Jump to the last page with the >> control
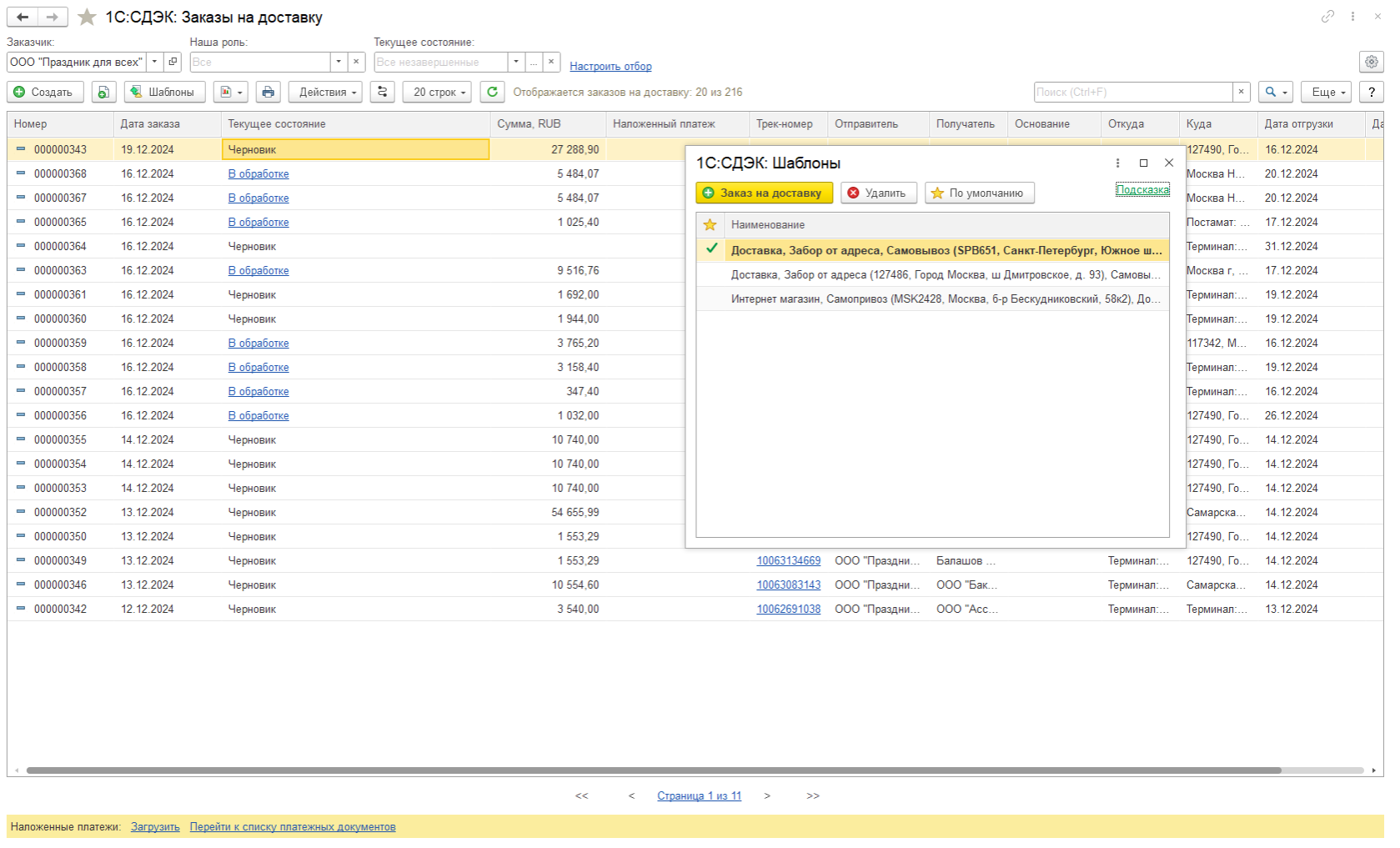1400x848 pixels. point(813,796)
